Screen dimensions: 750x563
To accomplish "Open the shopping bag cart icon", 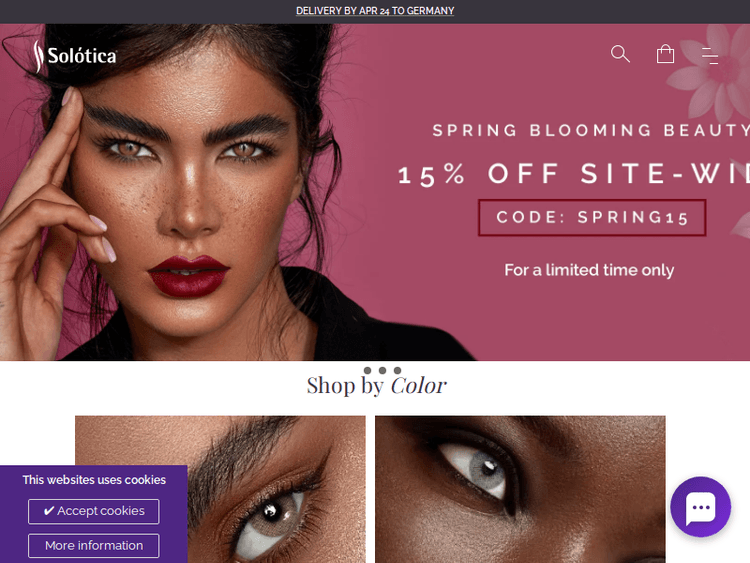I will (665, 54).
